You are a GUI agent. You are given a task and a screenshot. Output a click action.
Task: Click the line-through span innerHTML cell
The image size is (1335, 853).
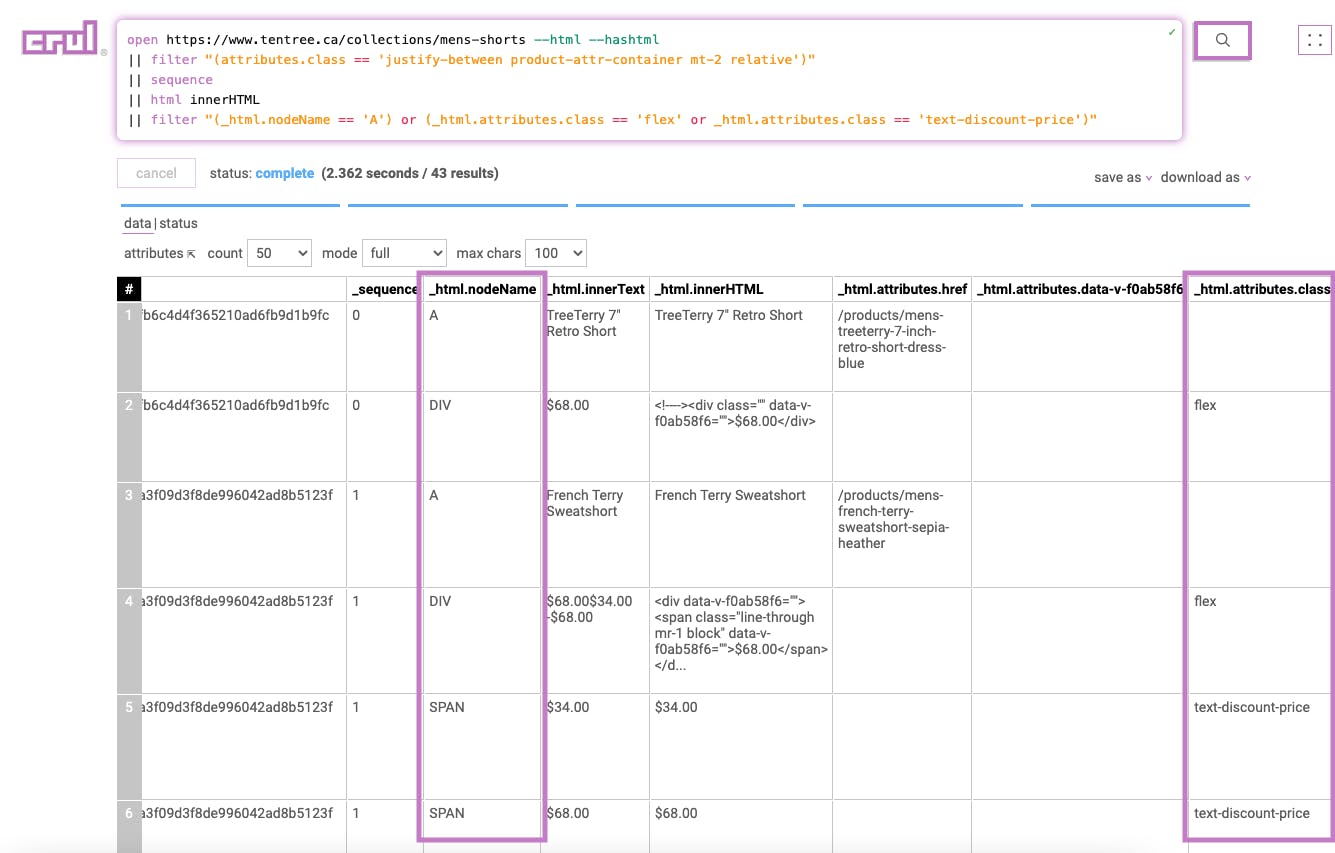point(741,640)
